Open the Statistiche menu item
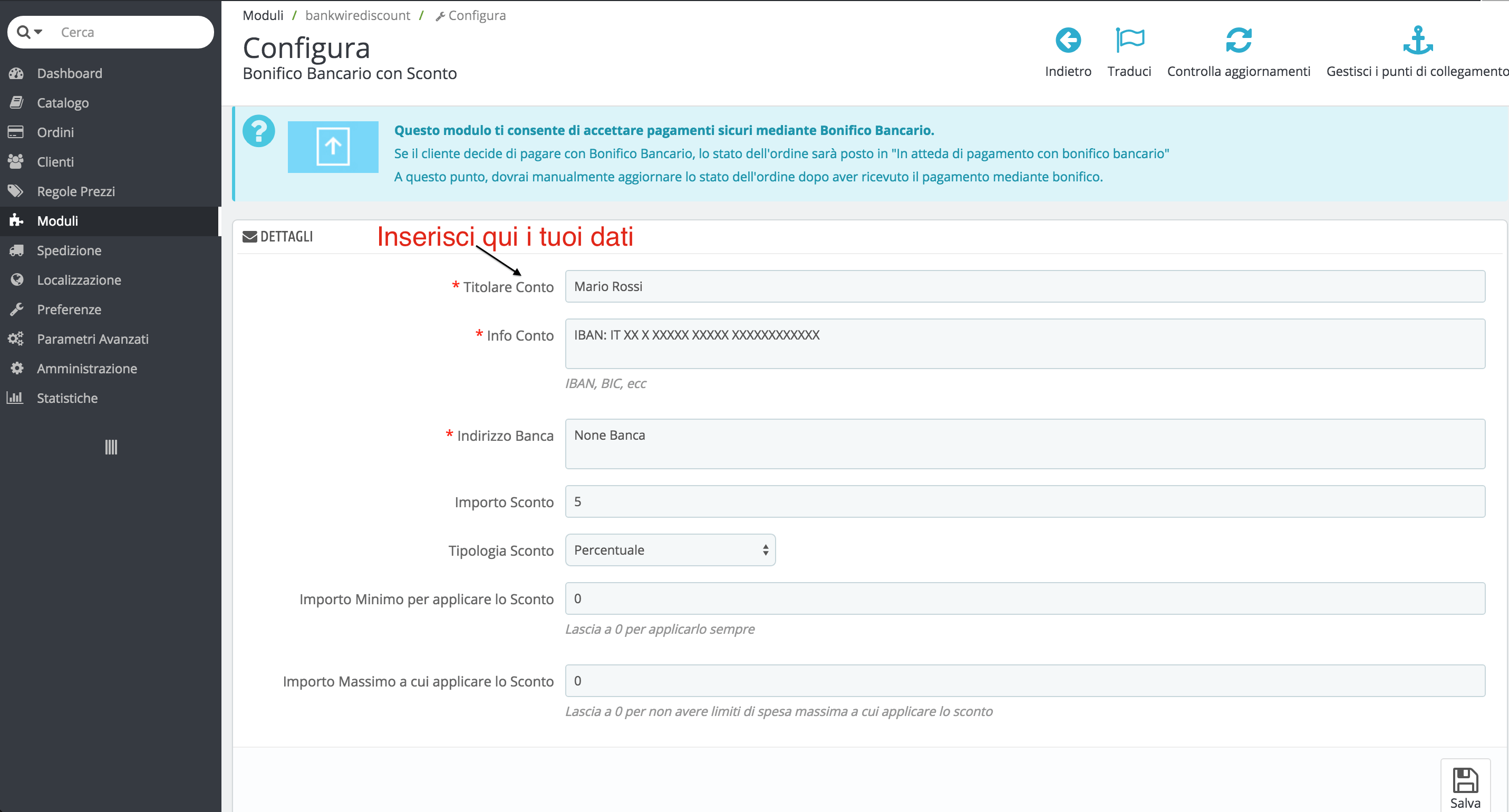The image size is (1509, 812). click(110, 398)
